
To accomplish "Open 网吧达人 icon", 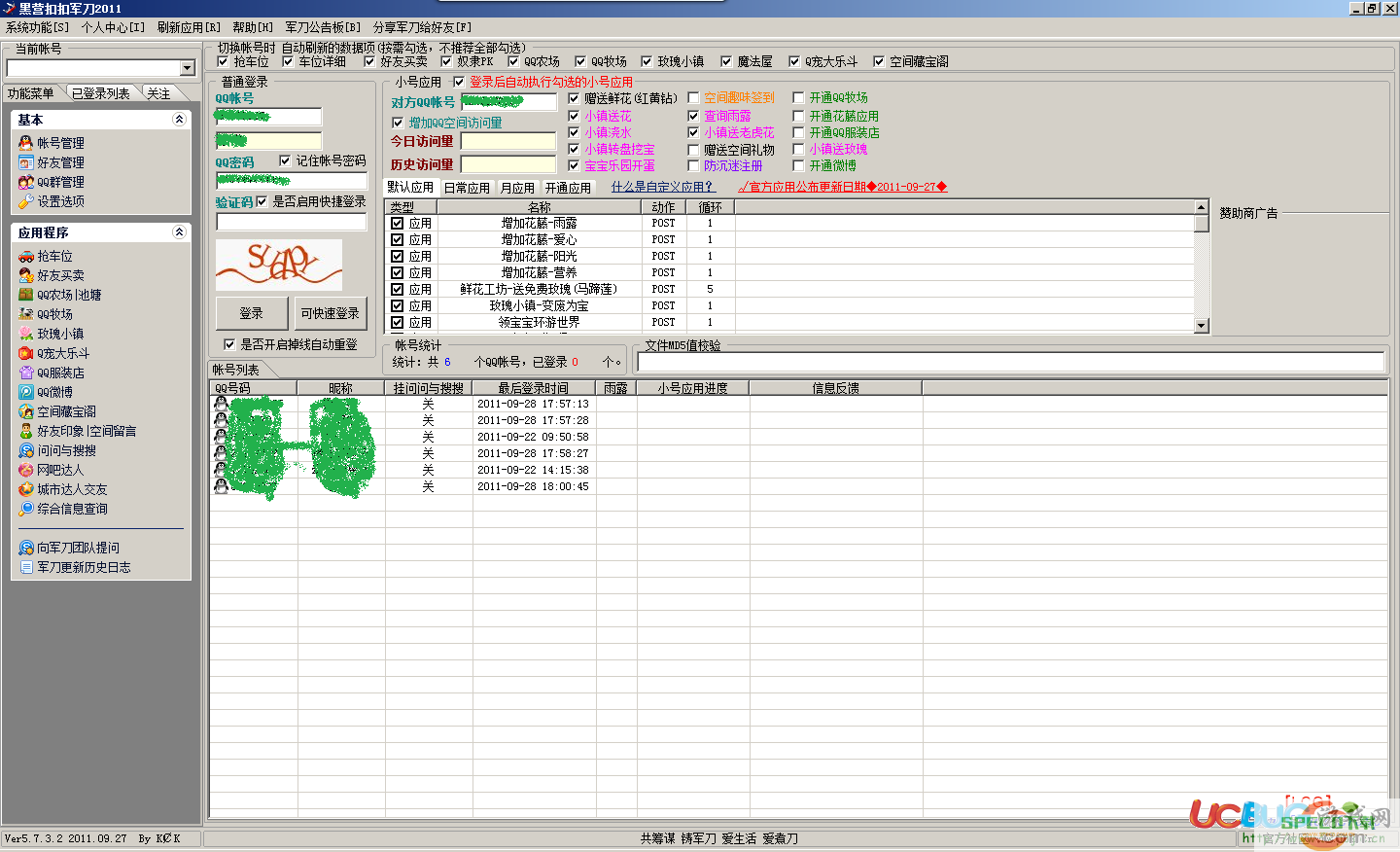I will coord(26,470).
